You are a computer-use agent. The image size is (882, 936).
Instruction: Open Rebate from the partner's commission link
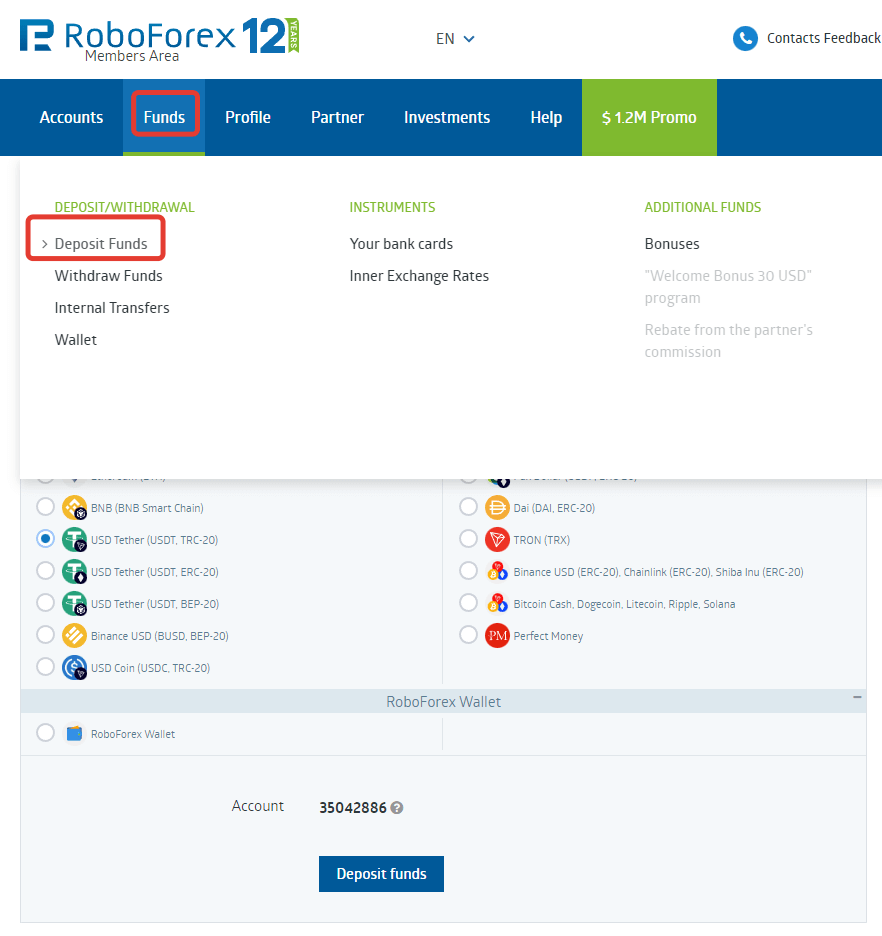[x=729, y=341]
